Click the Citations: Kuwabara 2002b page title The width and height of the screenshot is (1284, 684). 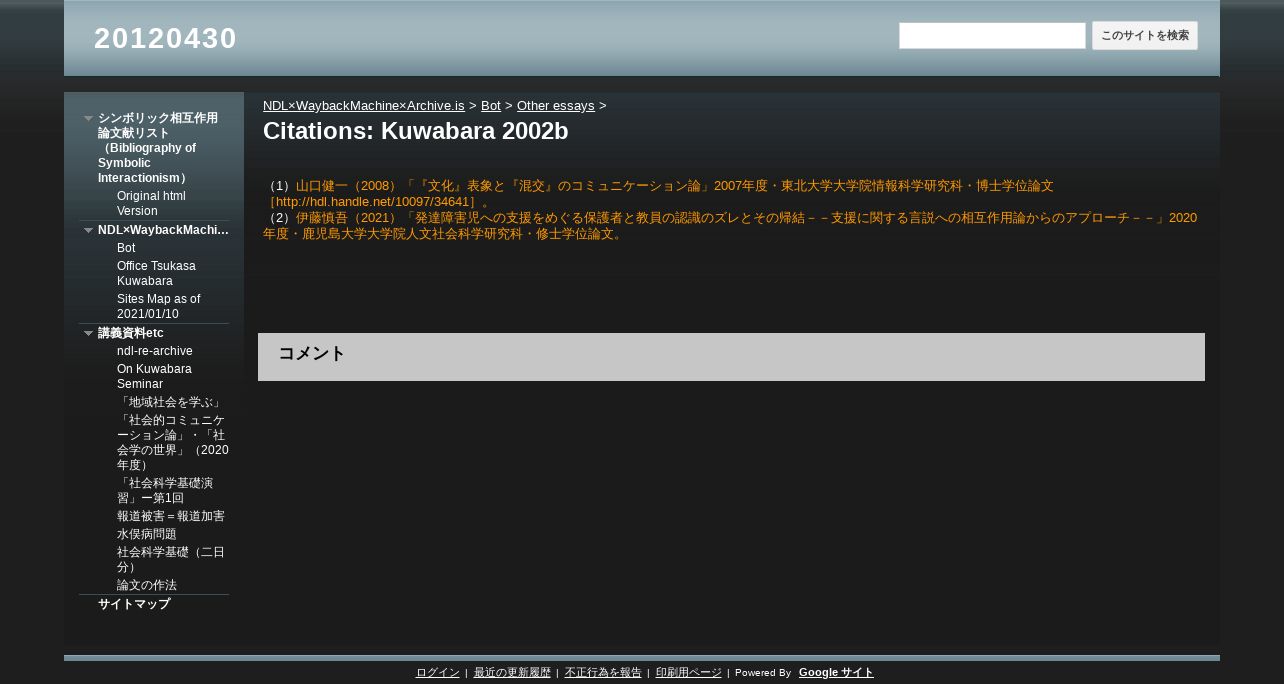click(x=416, y=131)
